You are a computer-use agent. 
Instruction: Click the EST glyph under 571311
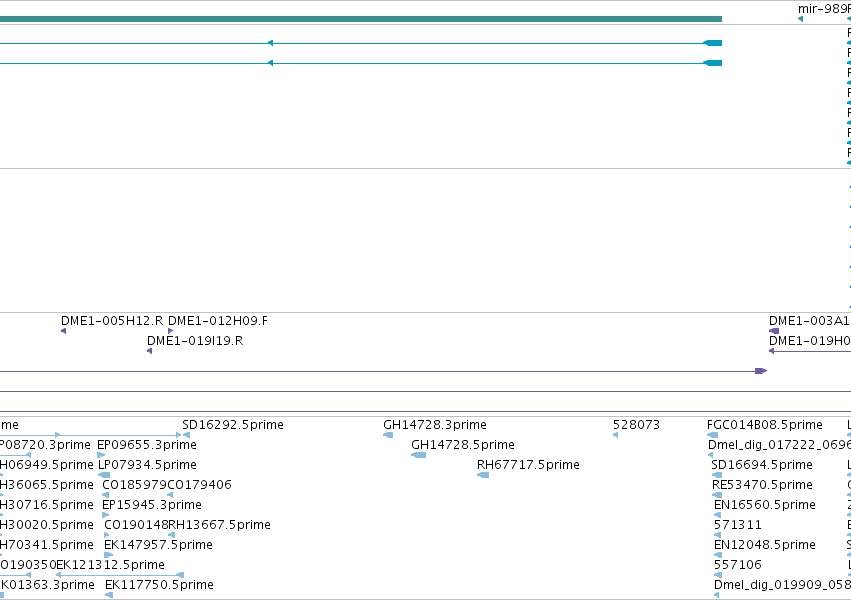point(717,535)
